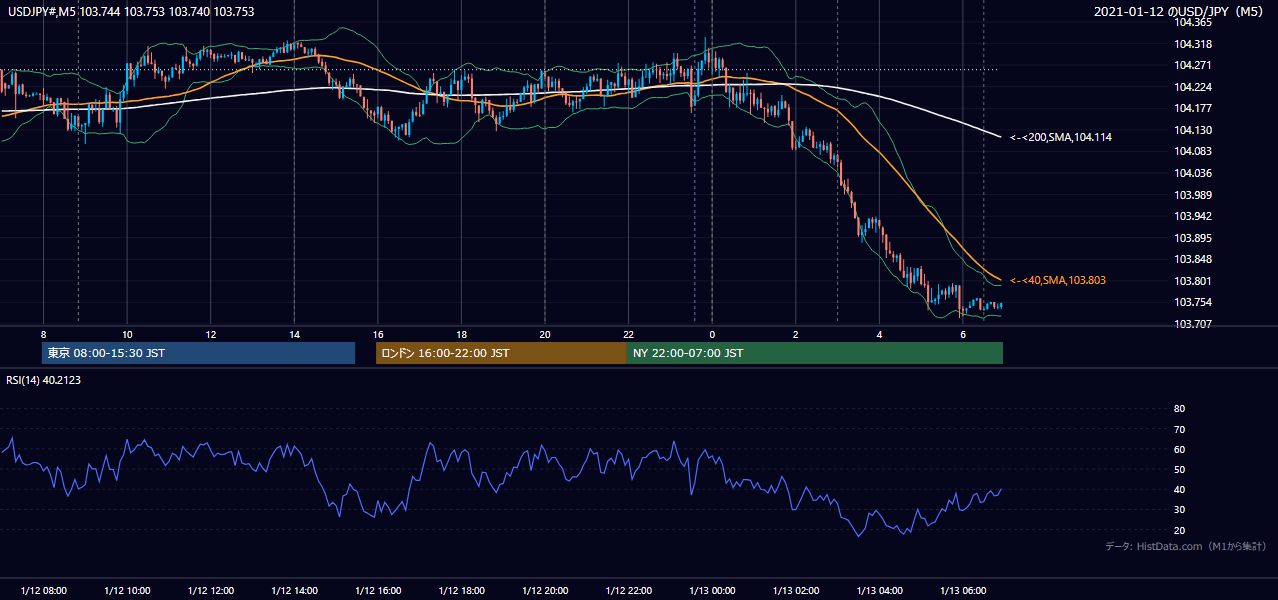Image resolution: width=1278 pixels, height=600 pixels.
Task: Click bottom time label 1/13 06:00
Action: click(963, 591)
